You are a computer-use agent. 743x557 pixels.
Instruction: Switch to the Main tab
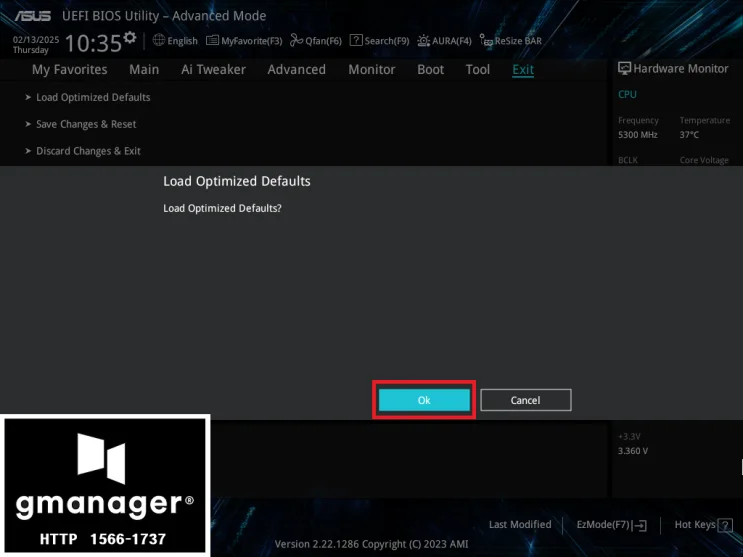click(144, 70)
